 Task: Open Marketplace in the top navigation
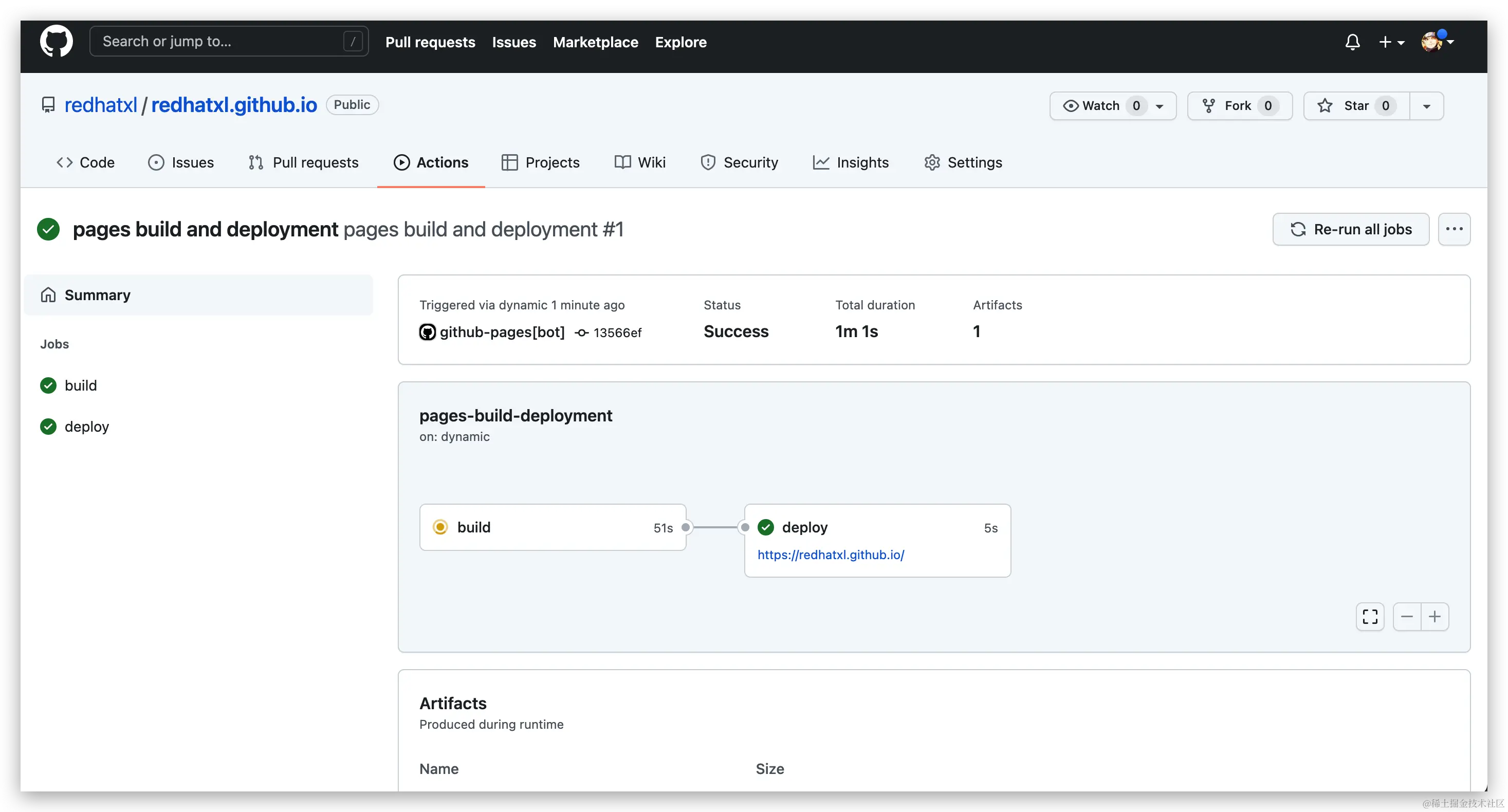[x=595, y=42]
